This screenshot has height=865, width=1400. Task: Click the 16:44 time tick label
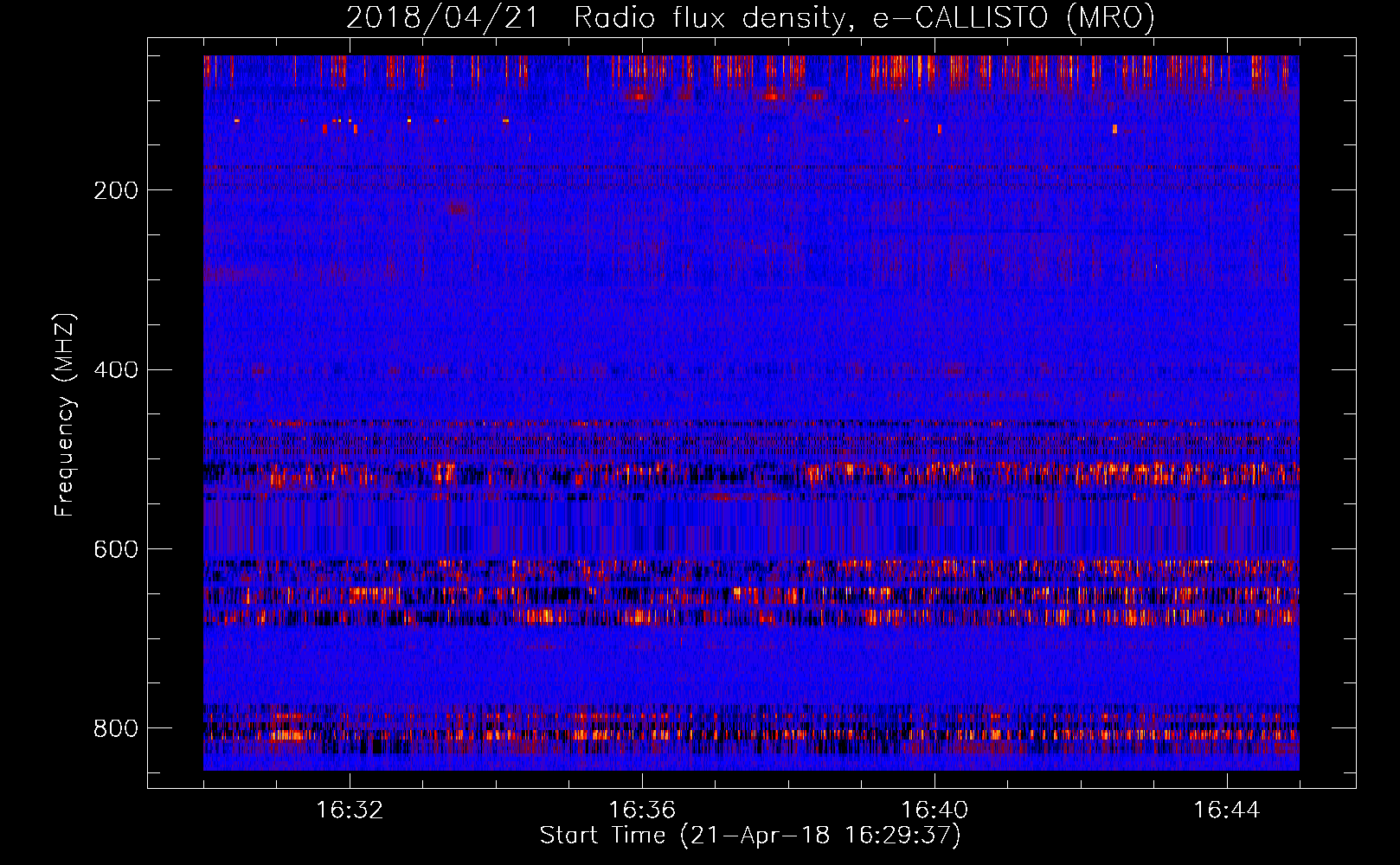click(x=1226, y=811)
